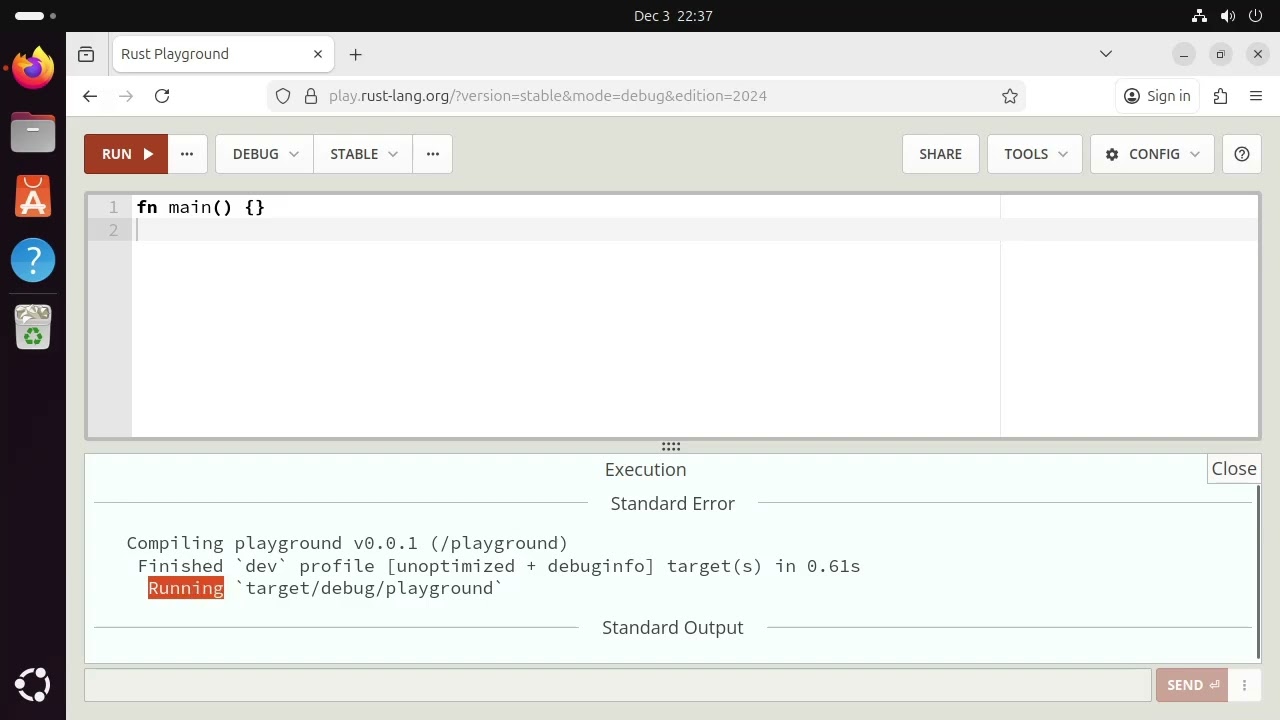The height and width of the screenshot is (720, 1280).
Task: Open the help question mark icon
Action: pyautogui.click(x=1242, y=154)
